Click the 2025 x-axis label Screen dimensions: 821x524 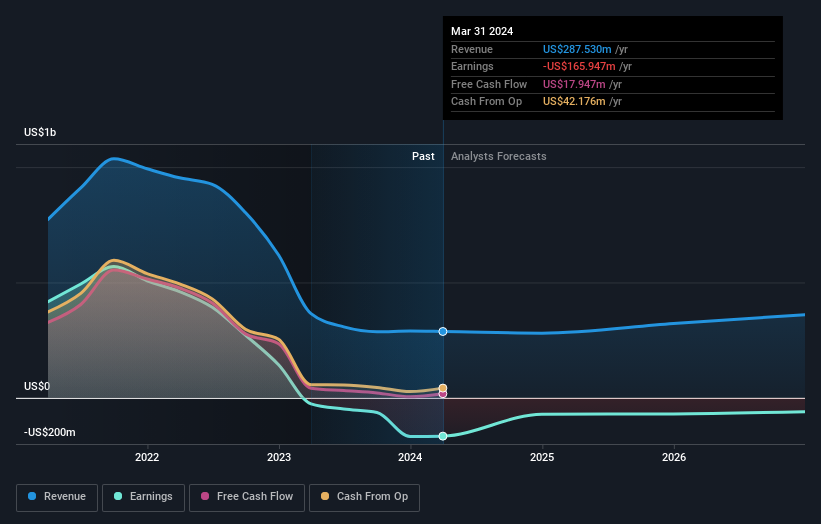pos(542,458)
